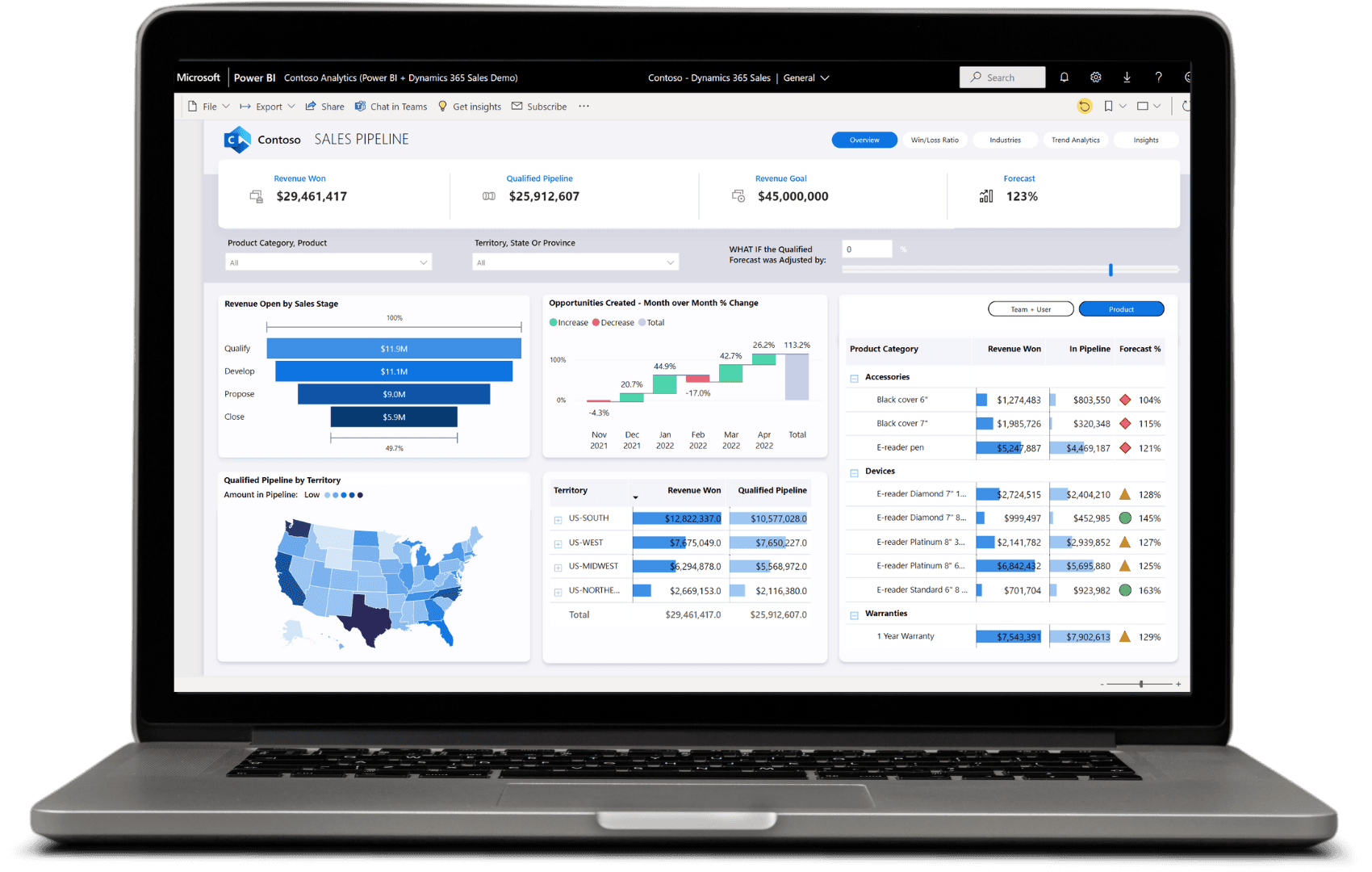Click the Microsoft logo text

[199, 78]
